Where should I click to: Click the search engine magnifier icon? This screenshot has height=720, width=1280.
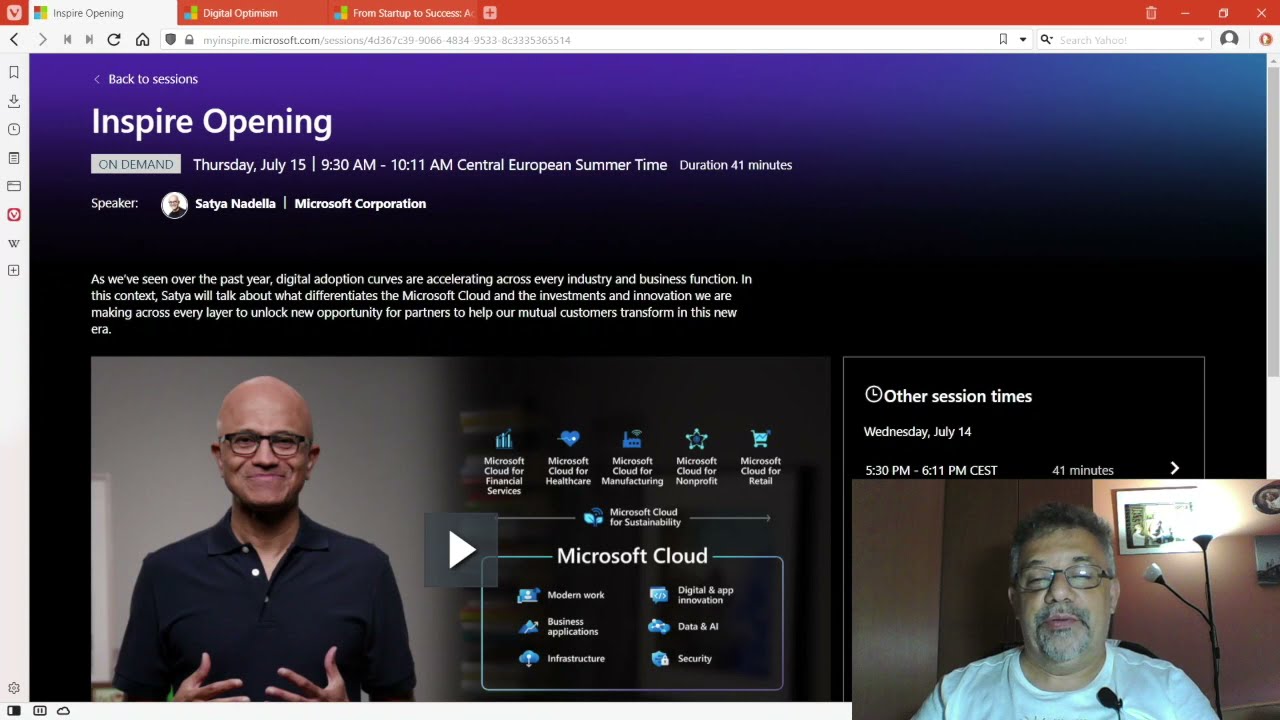pyautogui.click(x=1046, y=40)
